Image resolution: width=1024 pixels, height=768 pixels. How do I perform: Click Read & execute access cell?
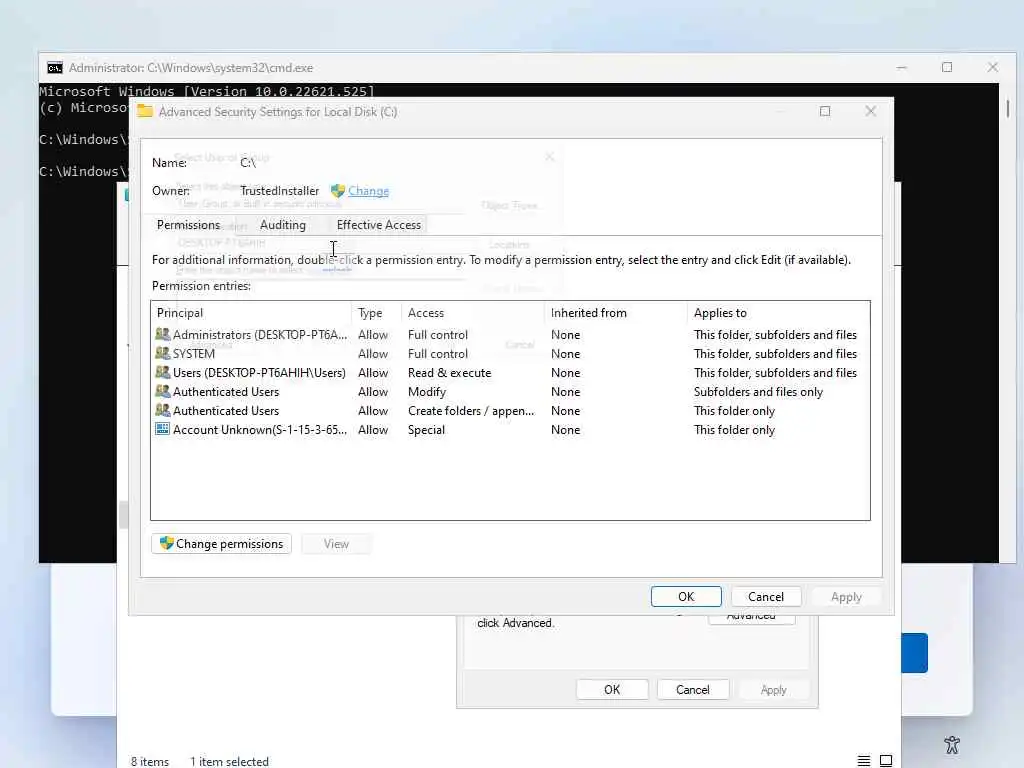[x=449, y=372]
